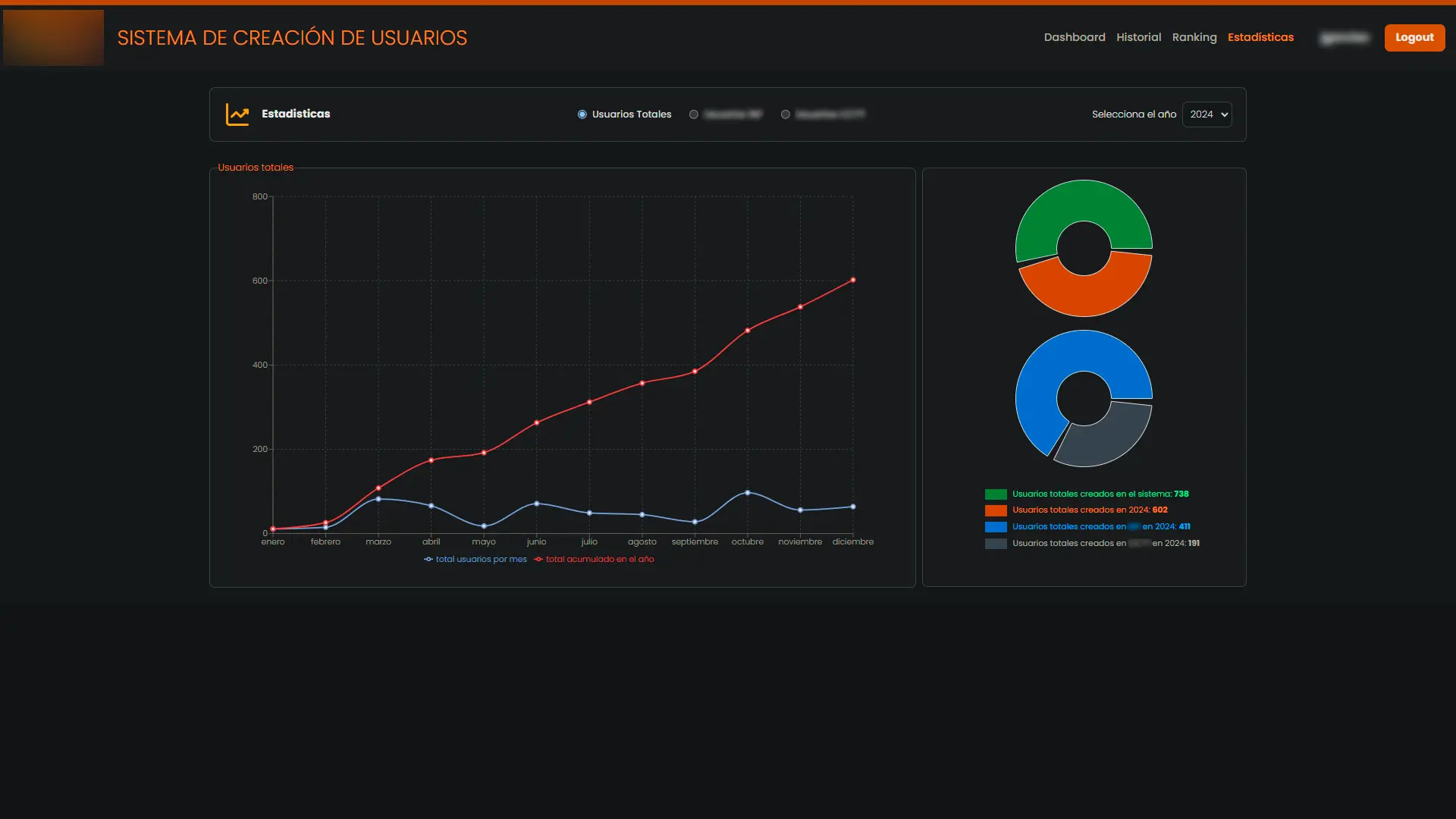Toggle 'total usuarios por mes' legend marker
The height and width of the screenshot is (819, 1456).
click(x=428, y=560)
